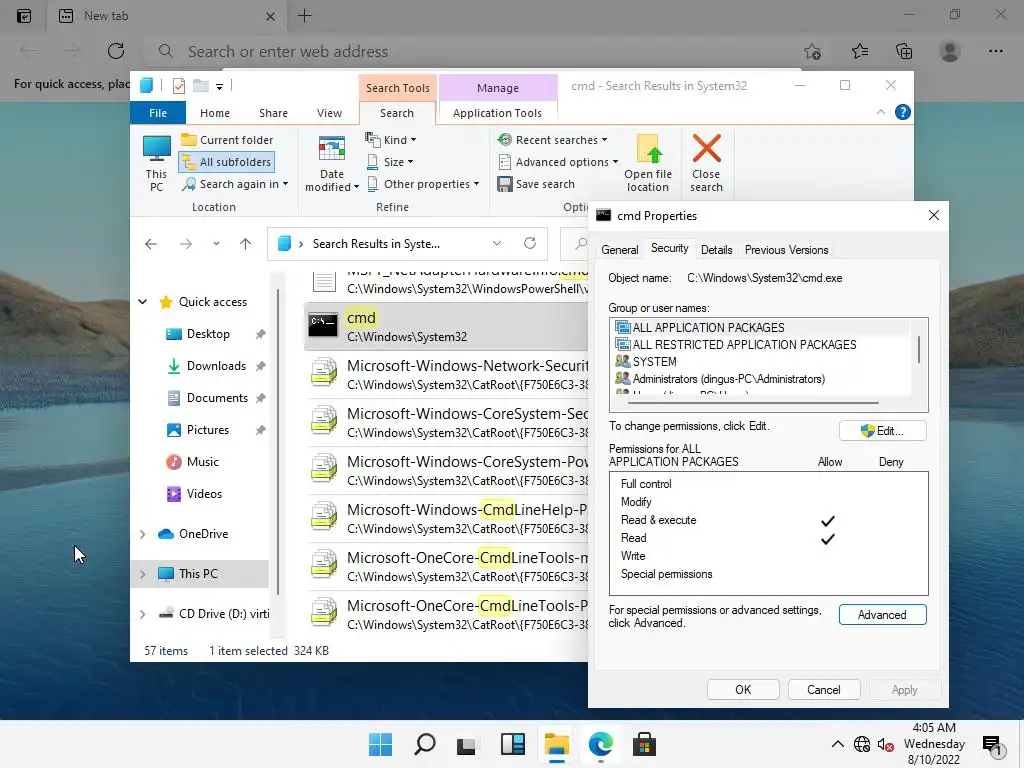
Task: Switch to Previous Versions tab
Action: [x=786, y=249]
